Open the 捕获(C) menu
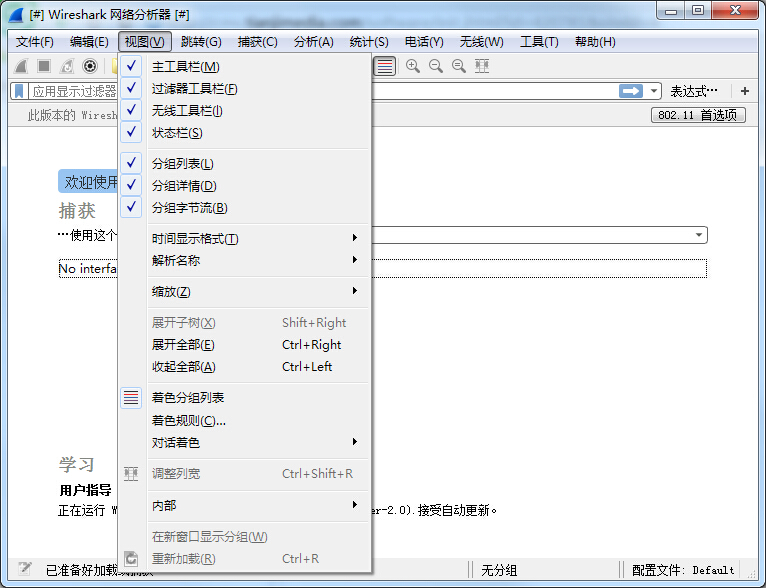The image size is (766, 588). tap(257, 42)
